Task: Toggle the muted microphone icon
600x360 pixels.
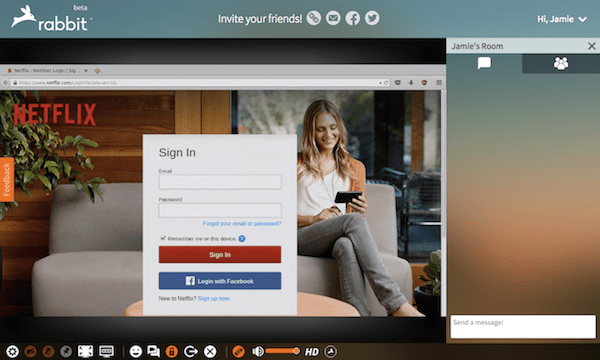Action: (x=48, y=351)
